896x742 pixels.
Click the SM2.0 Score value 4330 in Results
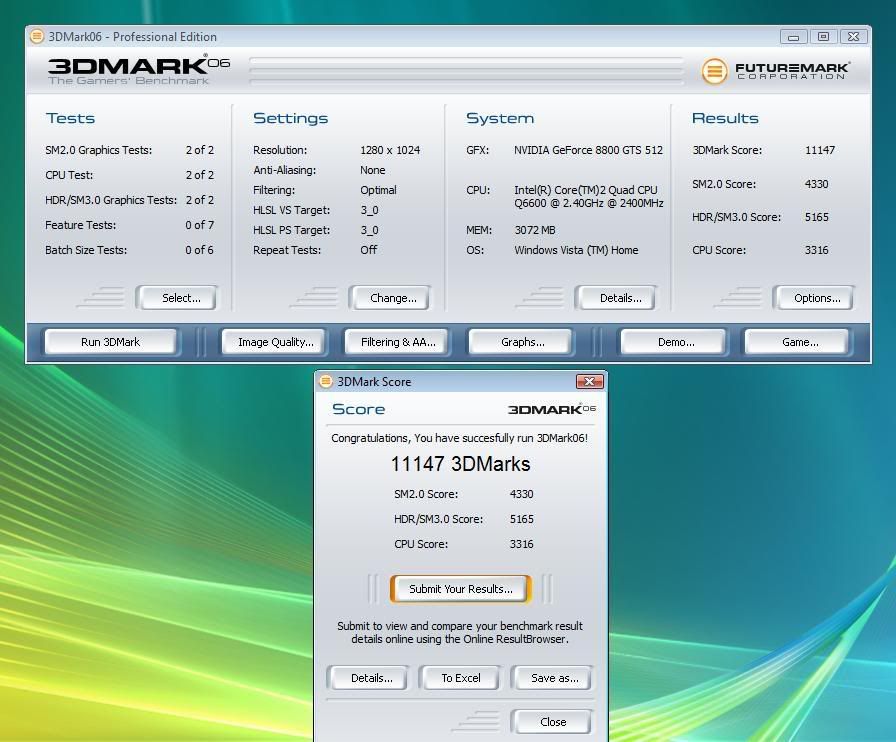(x=816, y=184)
